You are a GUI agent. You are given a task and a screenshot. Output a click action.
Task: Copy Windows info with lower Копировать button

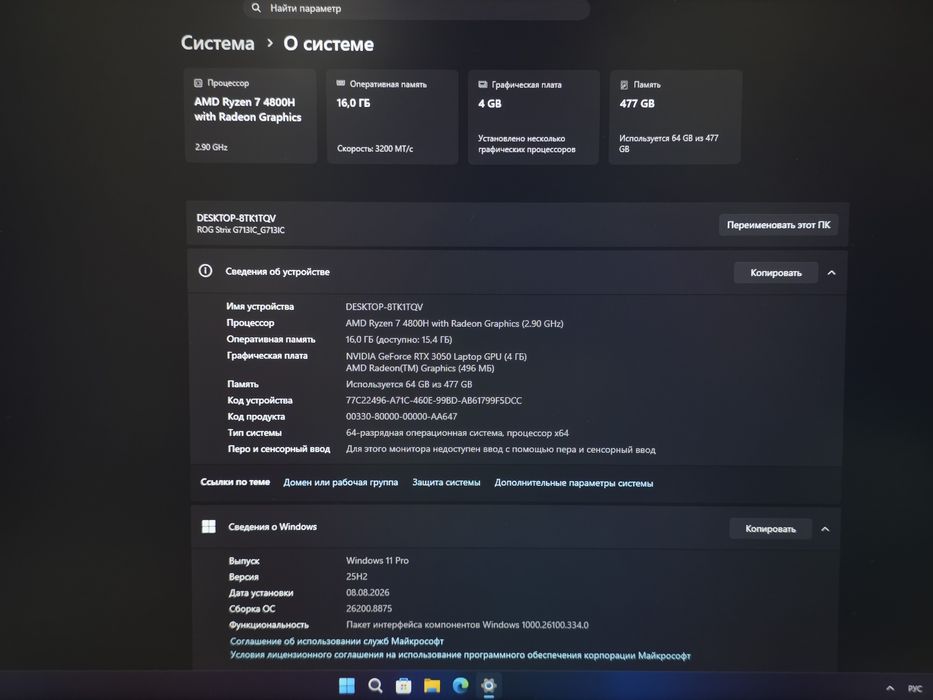coord(771,529)
